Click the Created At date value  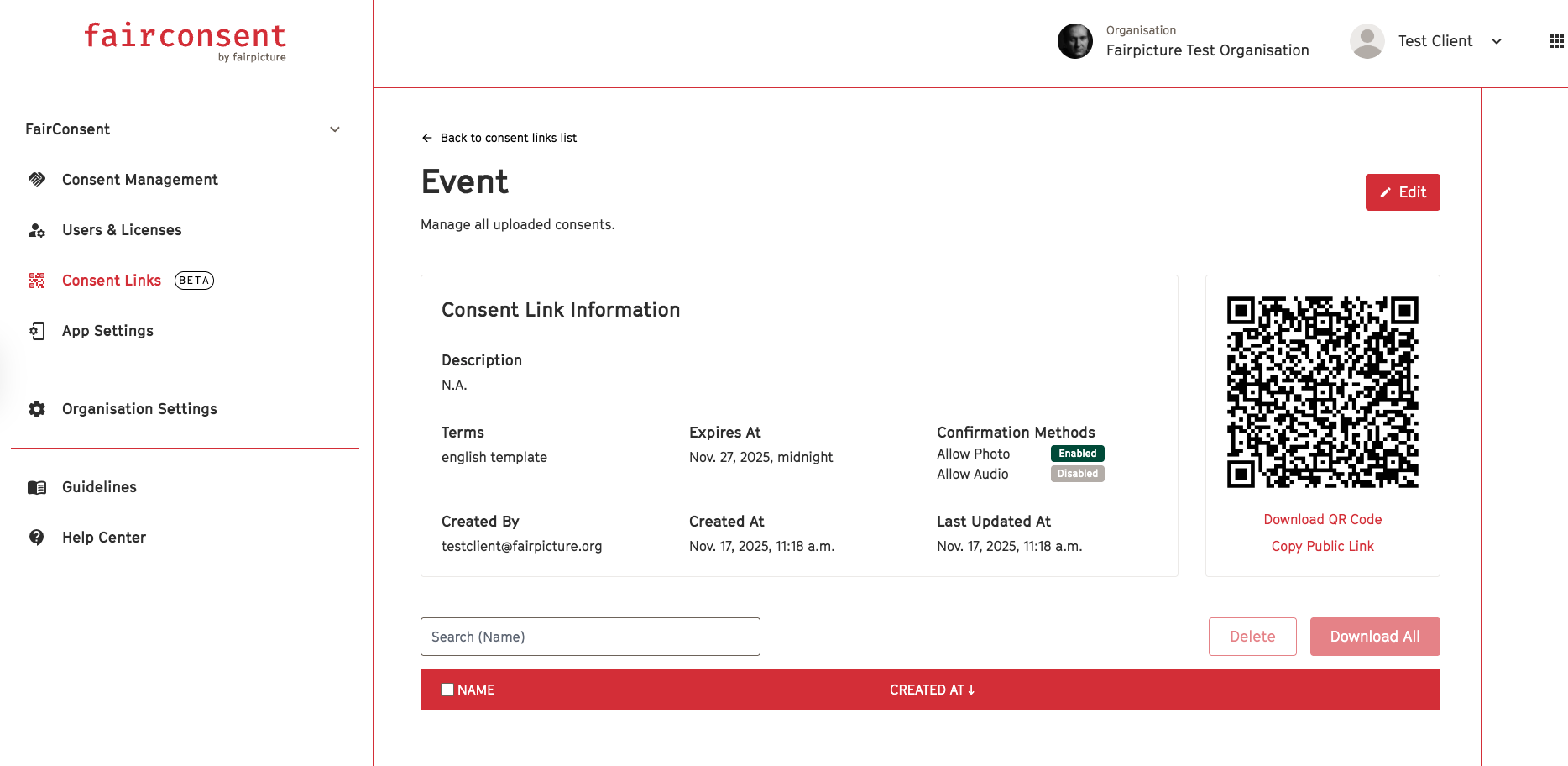tap(762, 547)
